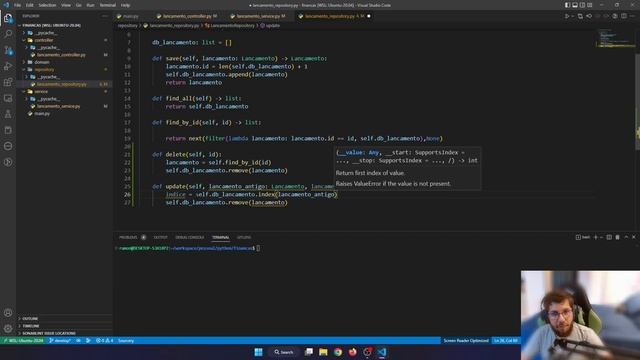Add a new terminal with the plus icon

tap(596, 237)
